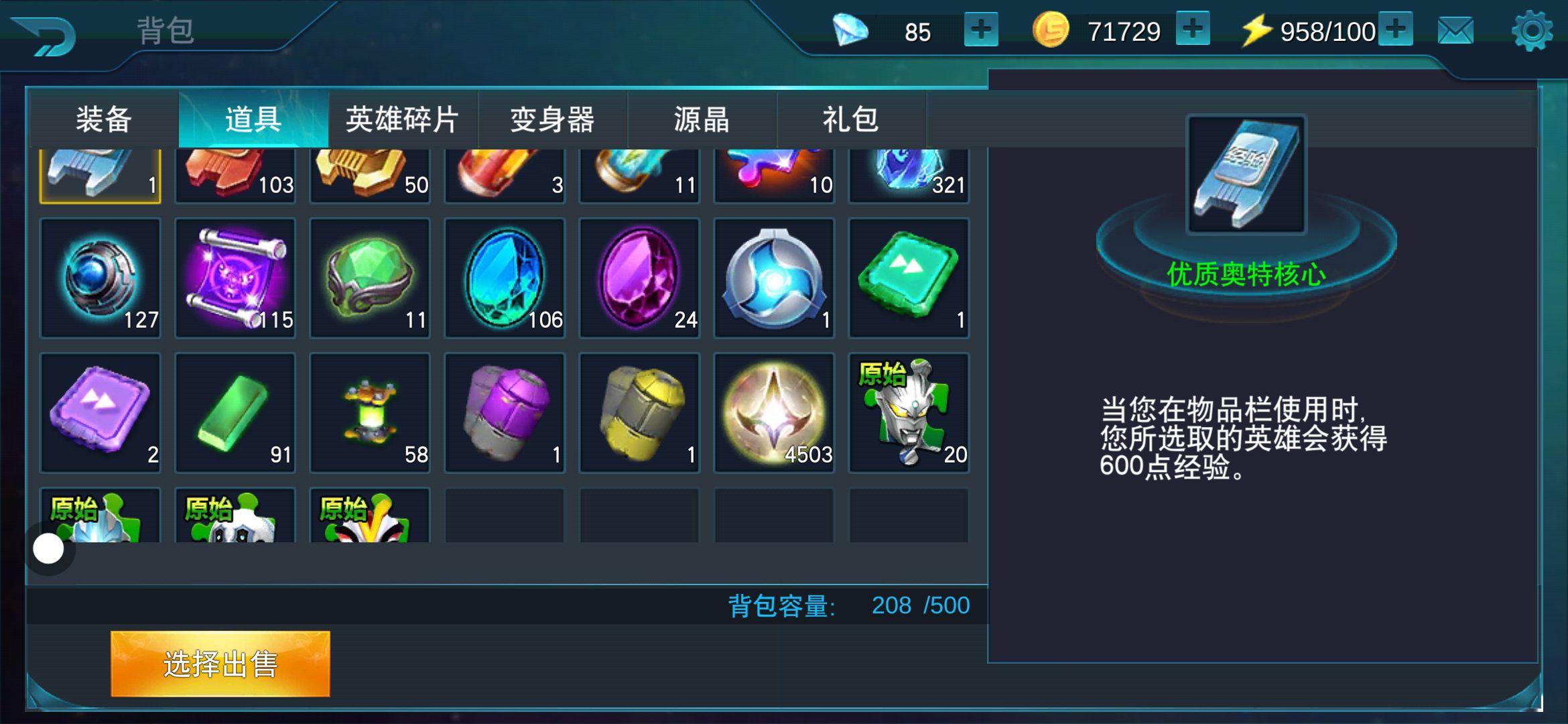The image size is (1568, 724).
Task: Open the 变身器 tab
Action: click(552, 119)
